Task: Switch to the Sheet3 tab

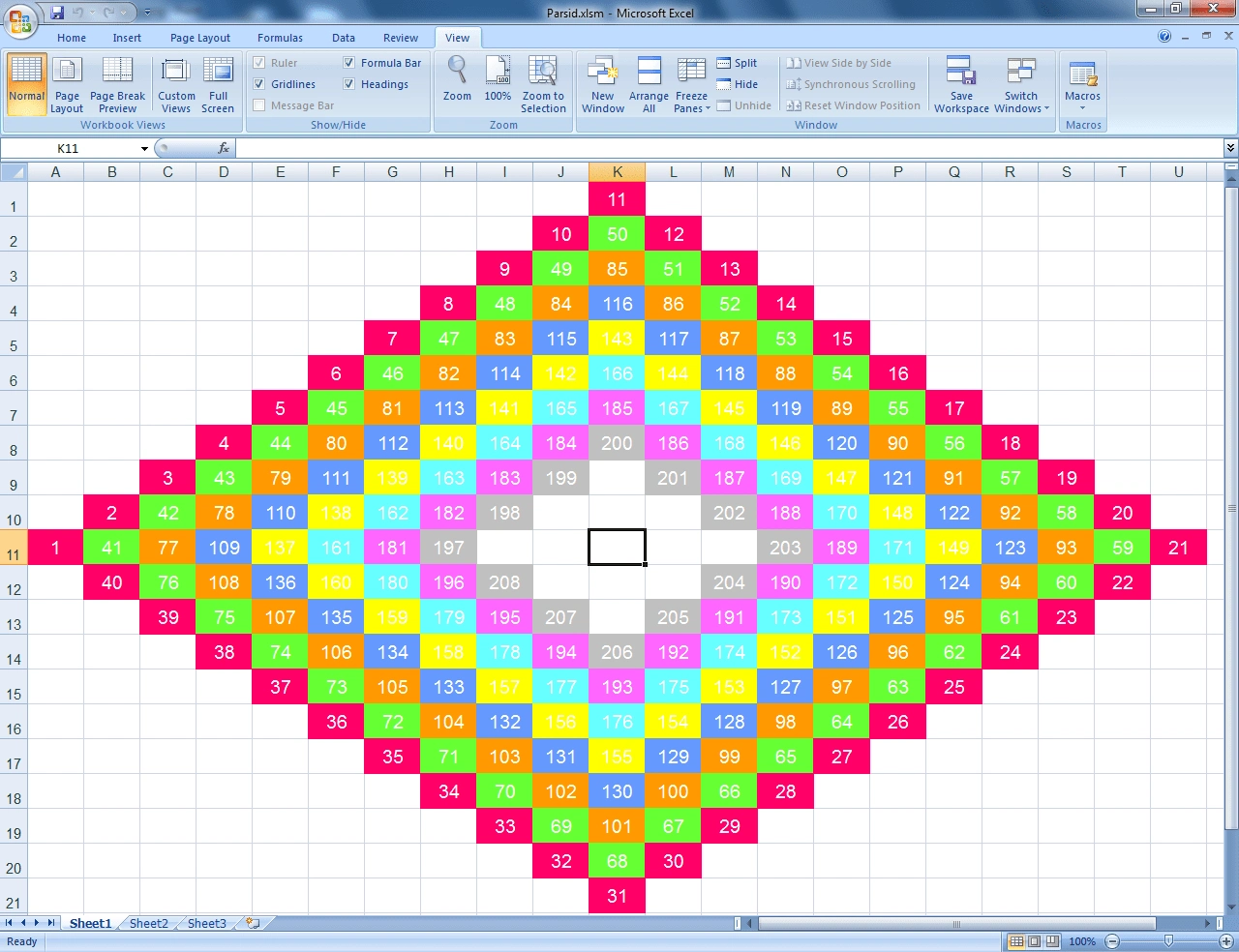Action: click(206, 923)
